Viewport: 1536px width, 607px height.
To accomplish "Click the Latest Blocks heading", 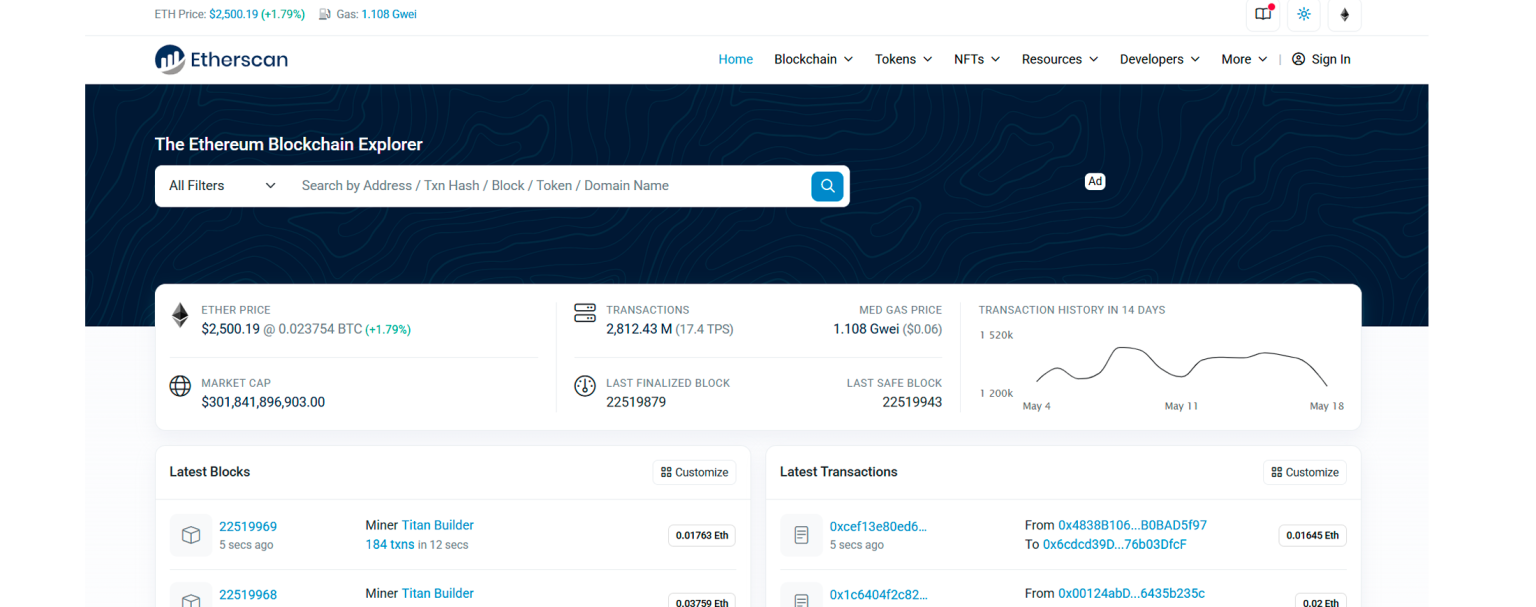I will tap(210, 472).
